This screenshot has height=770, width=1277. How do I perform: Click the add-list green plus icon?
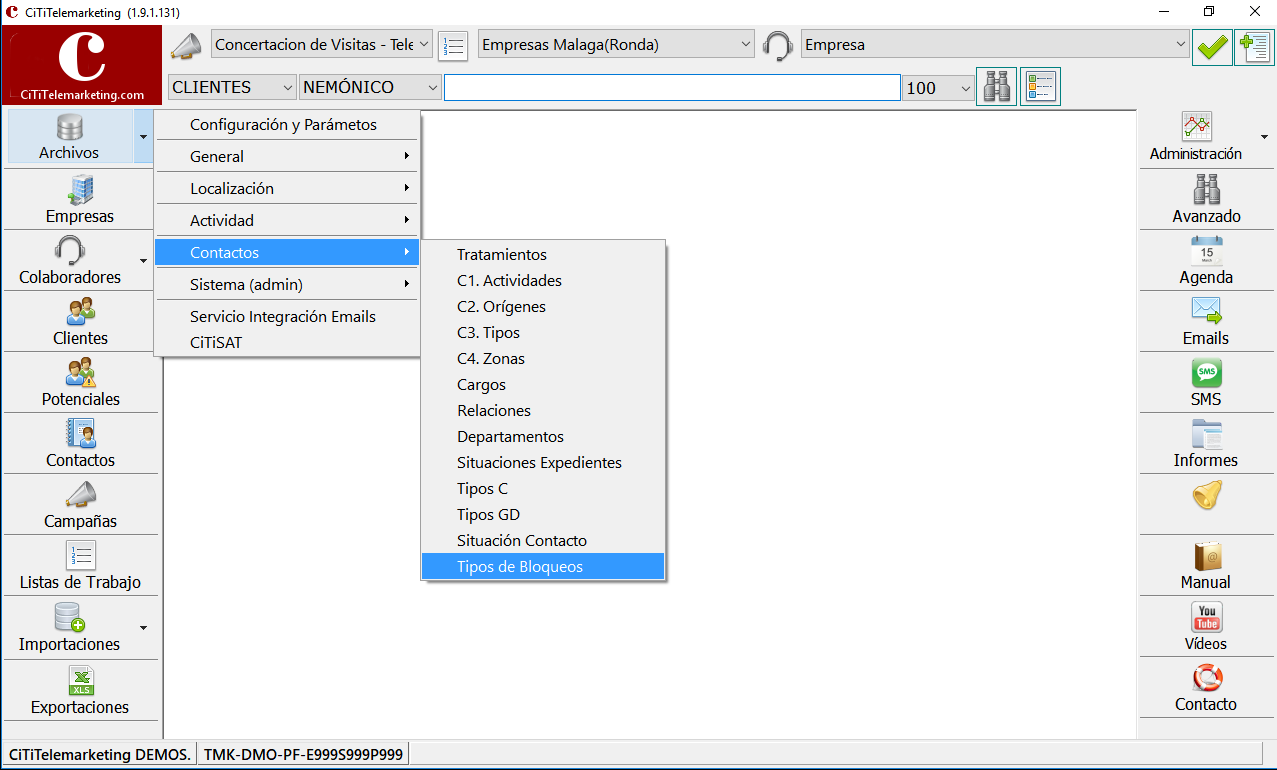pos(1254,46)
